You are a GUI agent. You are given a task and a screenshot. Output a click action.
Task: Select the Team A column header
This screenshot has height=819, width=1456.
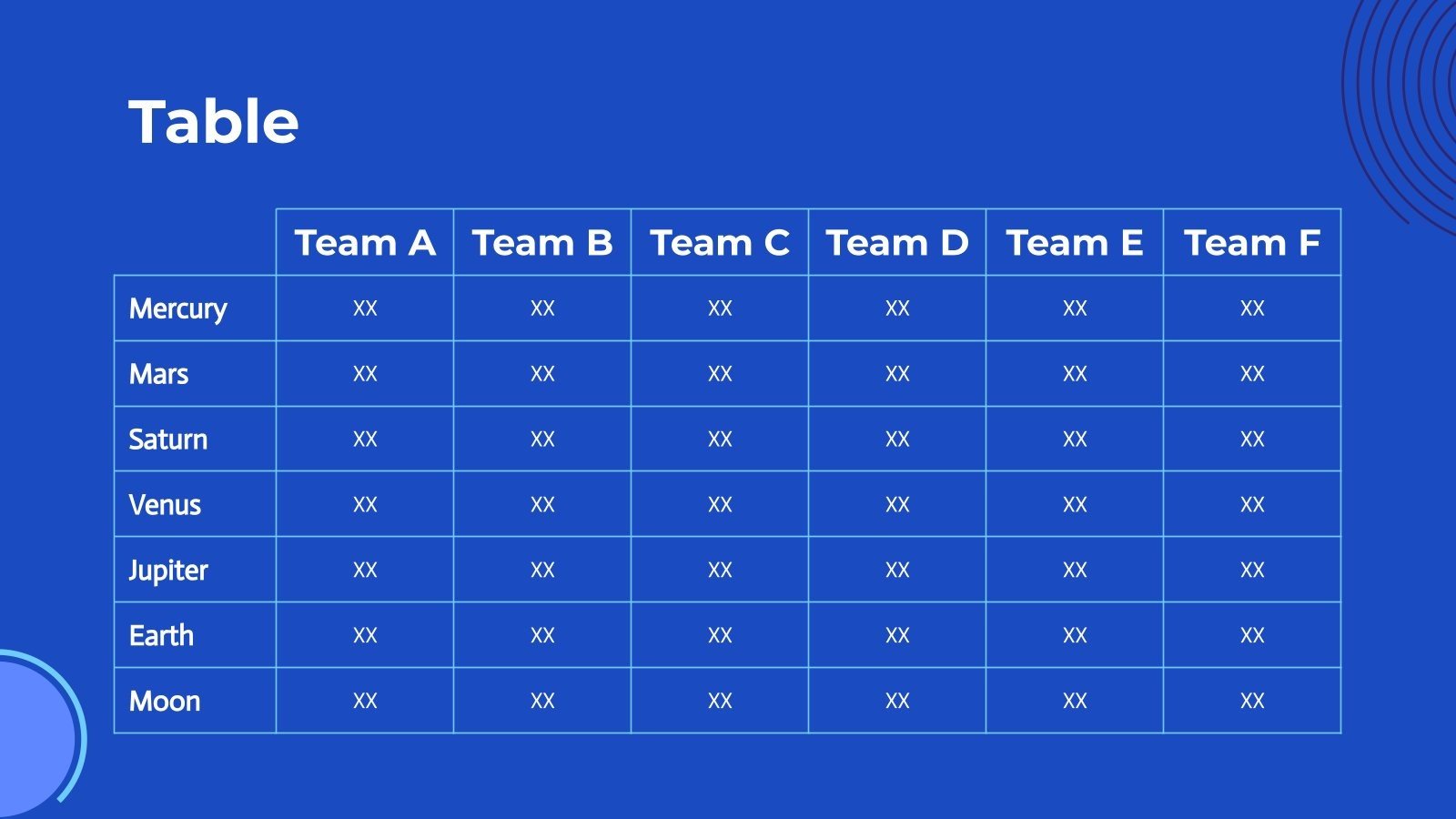365,243
